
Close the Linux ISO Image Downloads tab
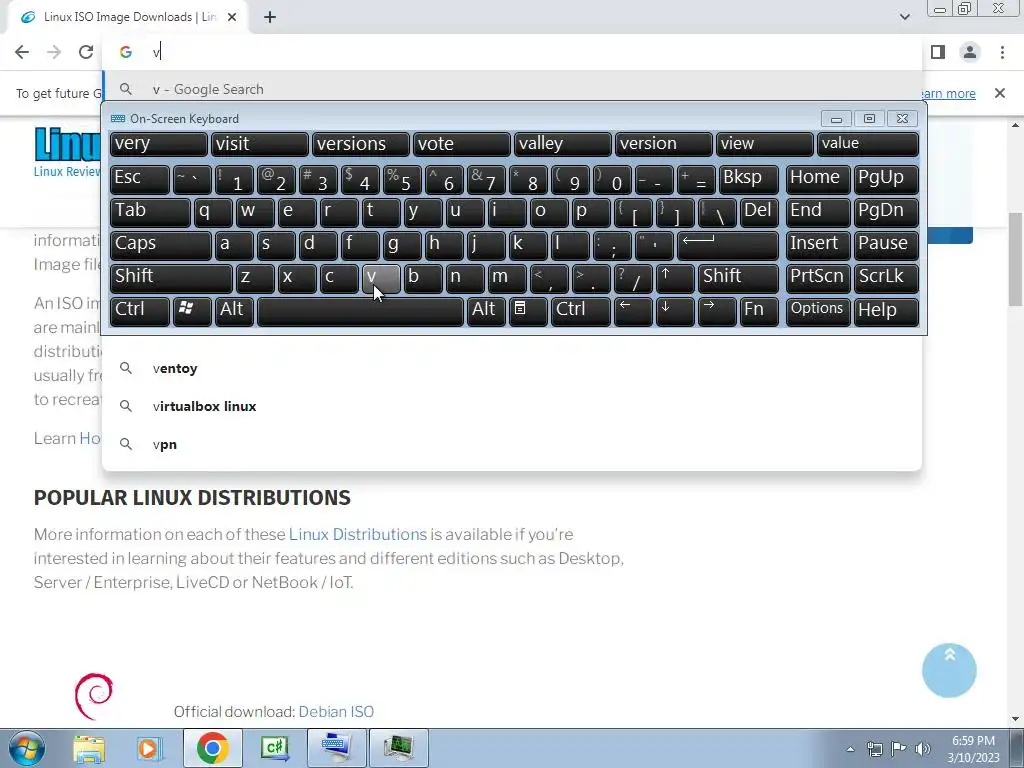point(232,18)
